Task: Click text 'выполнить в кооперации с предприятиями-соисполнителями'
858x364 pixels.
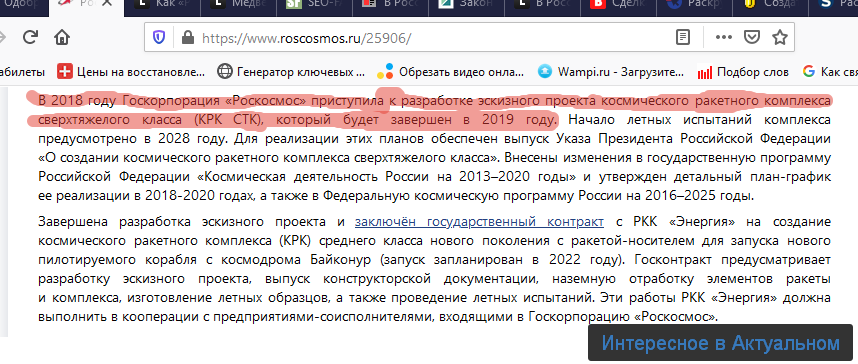Action: click(237, 316)
